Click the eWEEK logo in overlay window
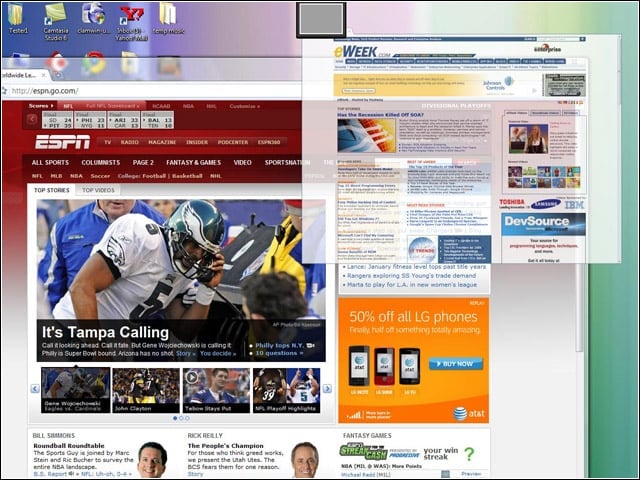This screenshot has width=640, height=480. coord(362,51)
